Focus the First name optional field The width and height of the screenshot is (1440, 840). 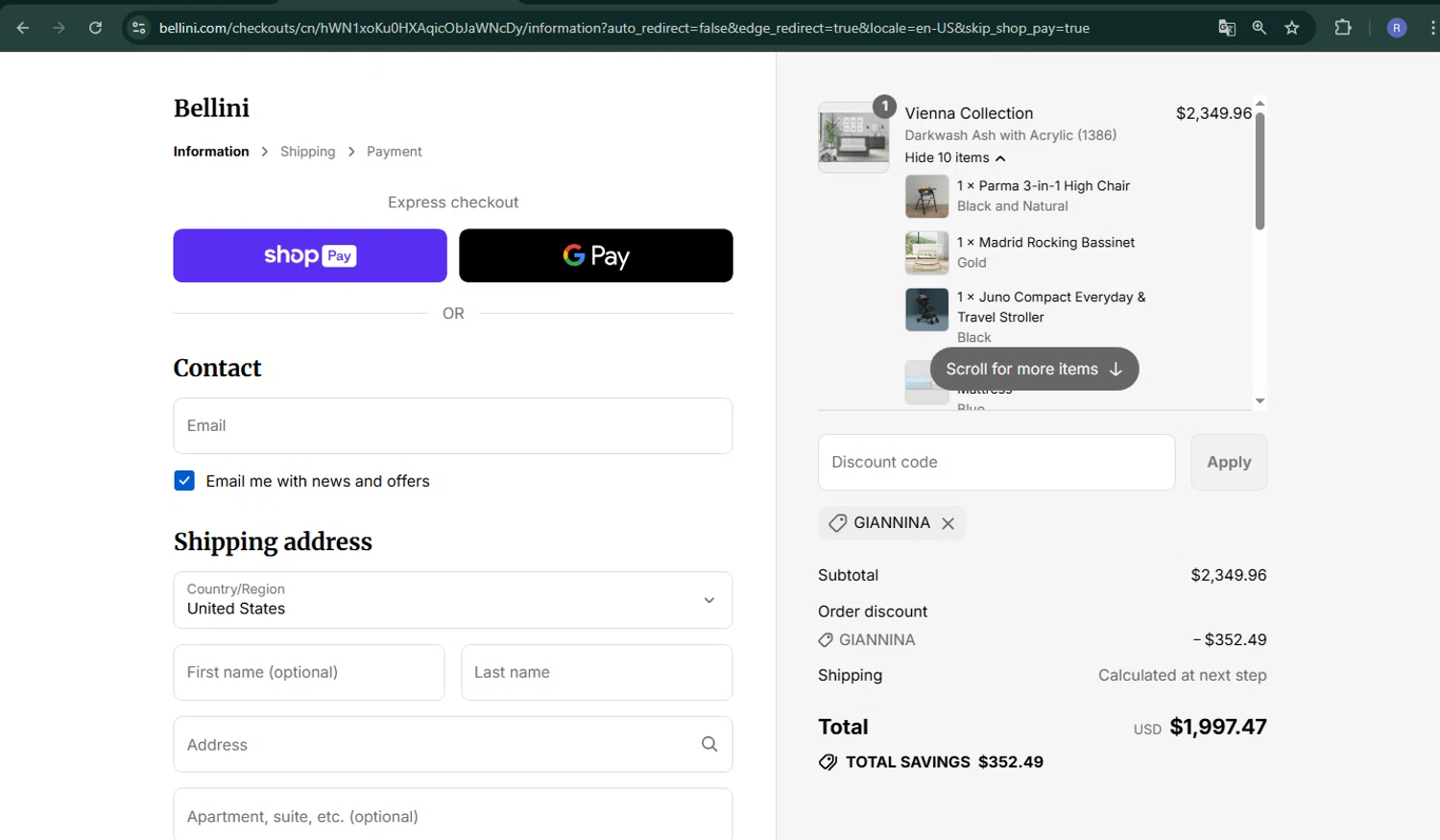(x=309, y=672)
